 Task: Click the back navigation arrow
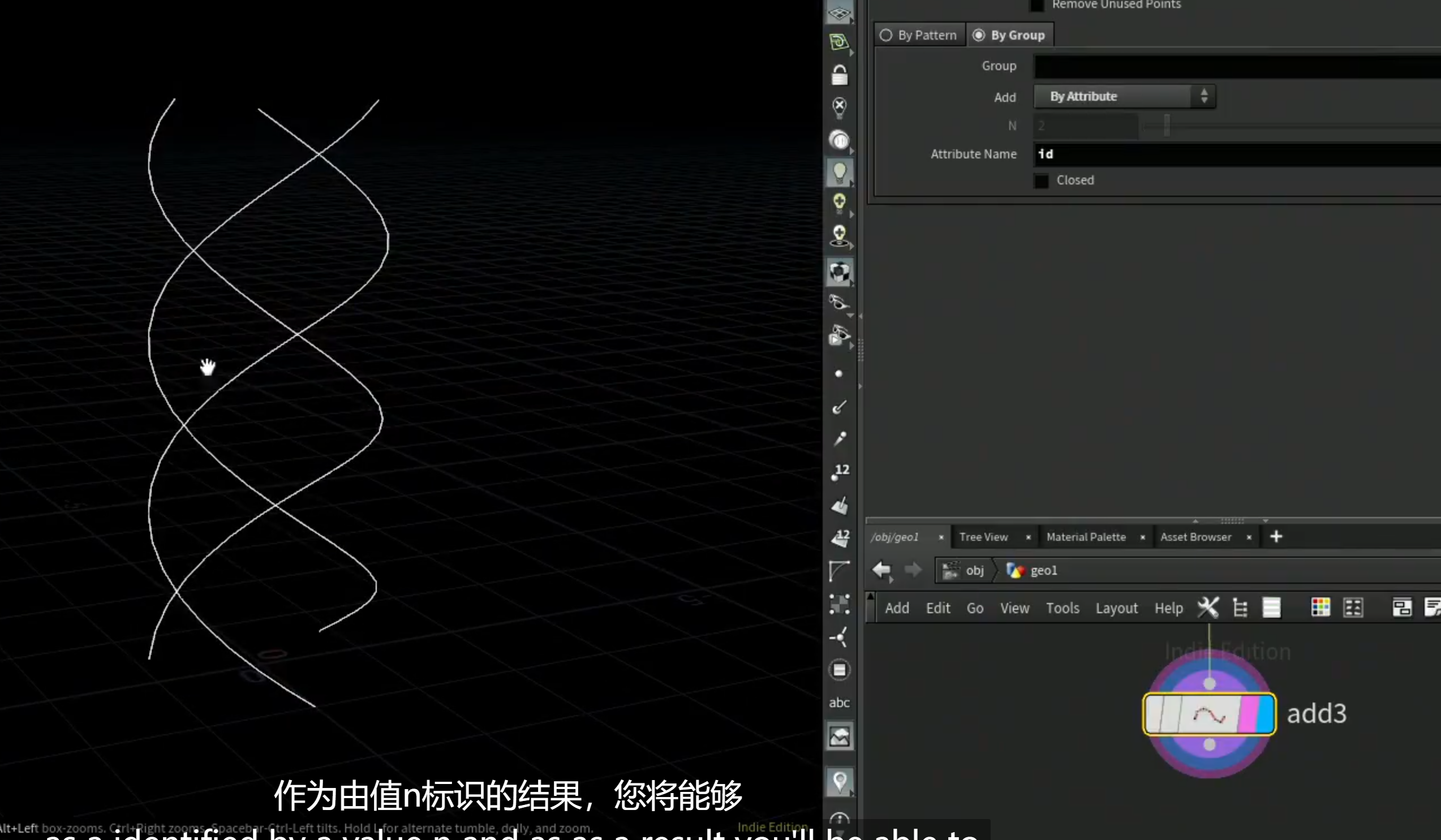pyautogui.click(x=880, y=570)
